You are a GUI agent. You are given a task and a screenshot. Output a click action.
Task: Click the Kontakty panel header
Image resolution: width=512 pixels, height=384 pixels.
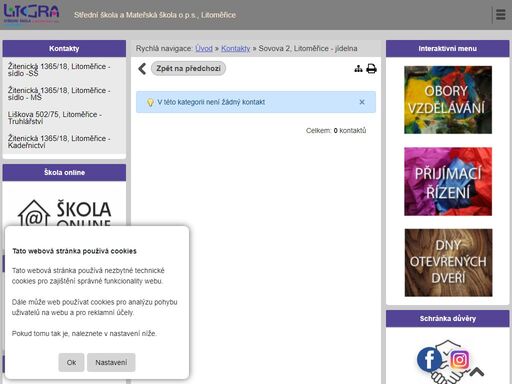click(64, 49)
